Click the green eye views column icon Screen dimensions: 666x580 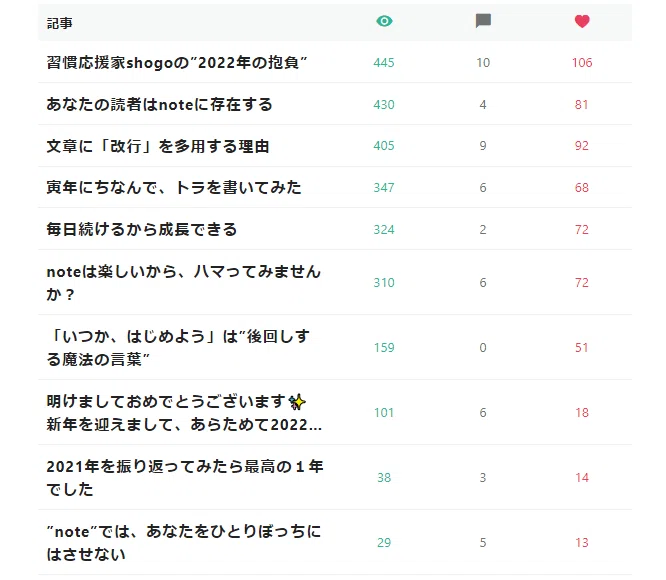[384, 21]
